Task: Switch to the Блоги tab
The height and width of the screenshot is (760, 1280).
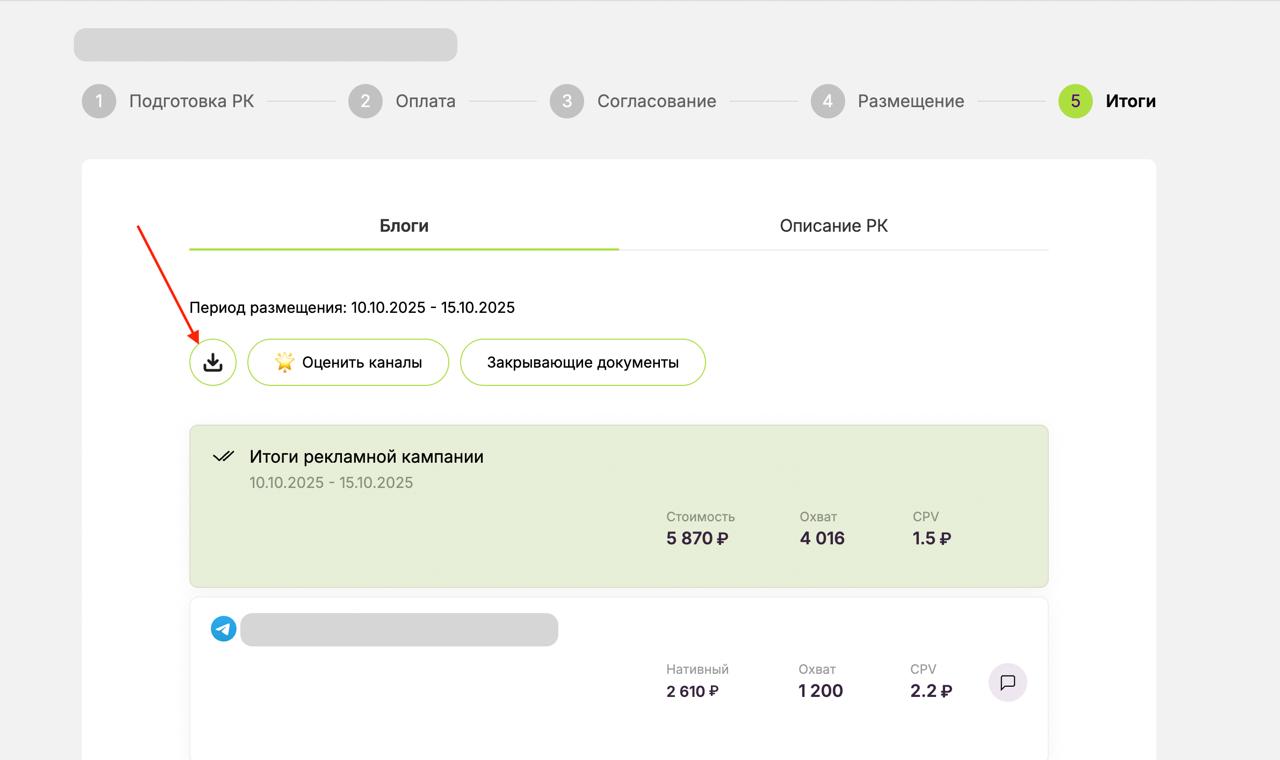Action: [404, 226]
